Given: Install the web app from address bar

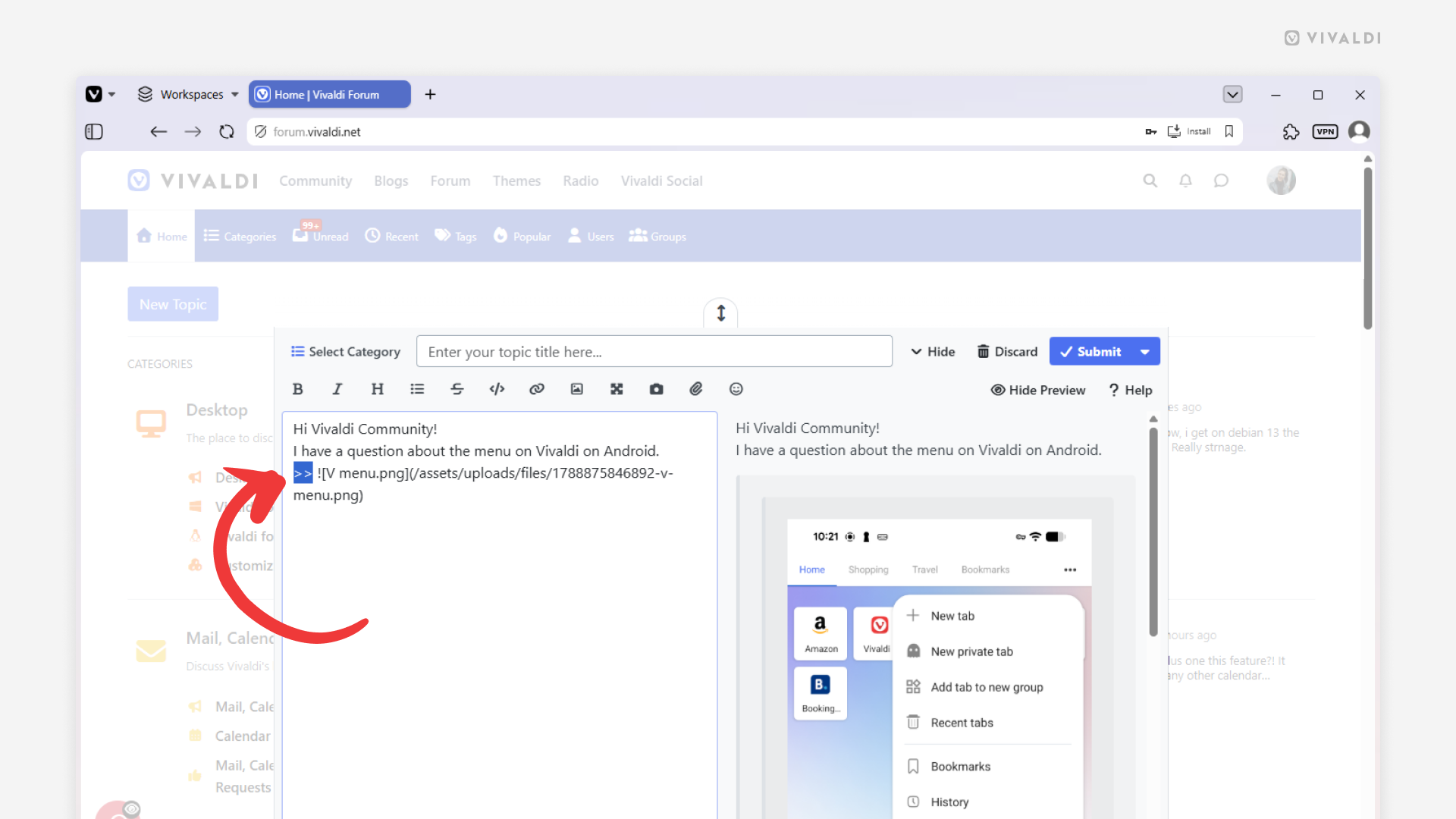Looking at the screenshot, I should pyautogui.click(x=1189, y=131).
